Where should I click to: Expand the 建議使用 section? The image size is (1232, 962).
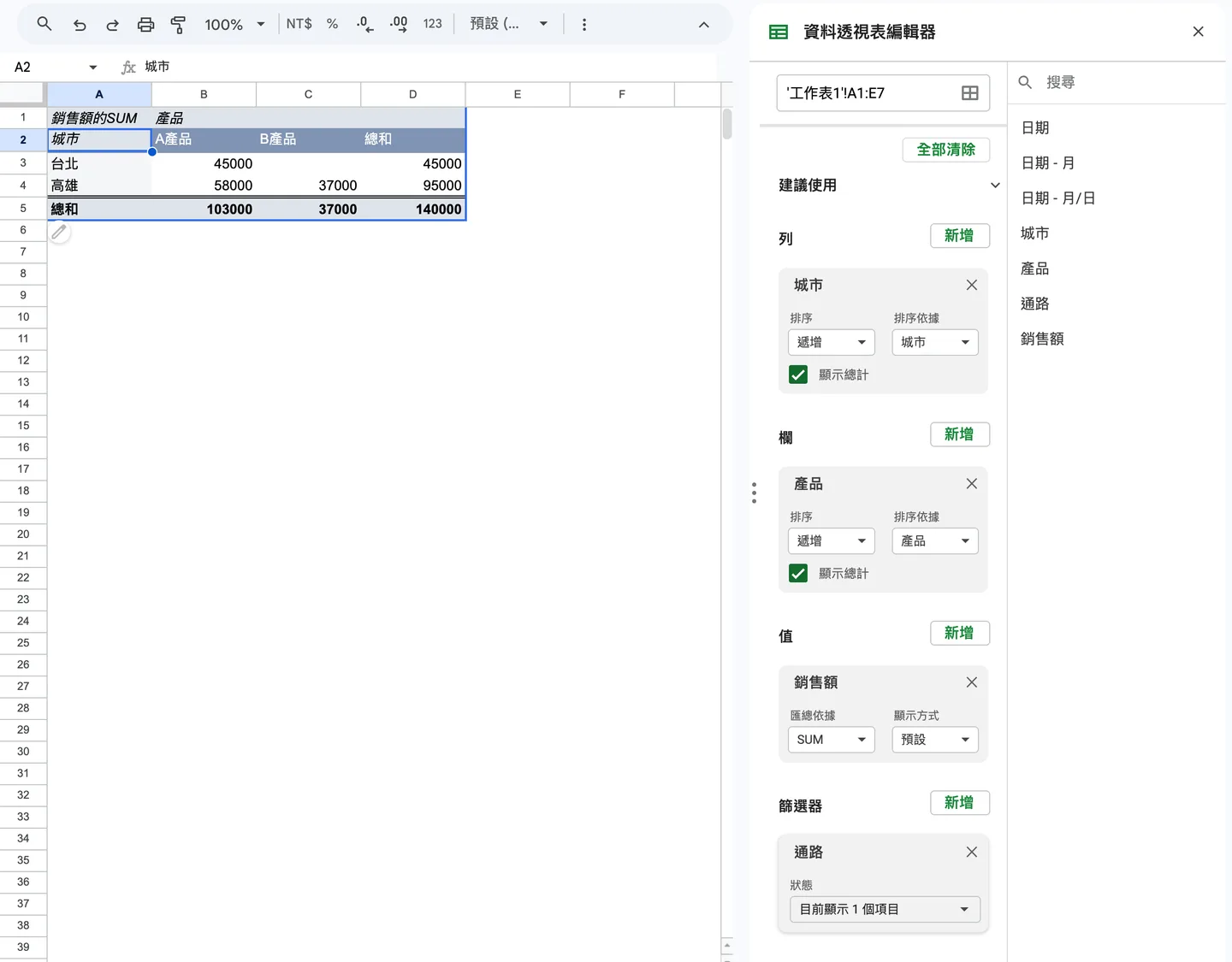point(995,185)
